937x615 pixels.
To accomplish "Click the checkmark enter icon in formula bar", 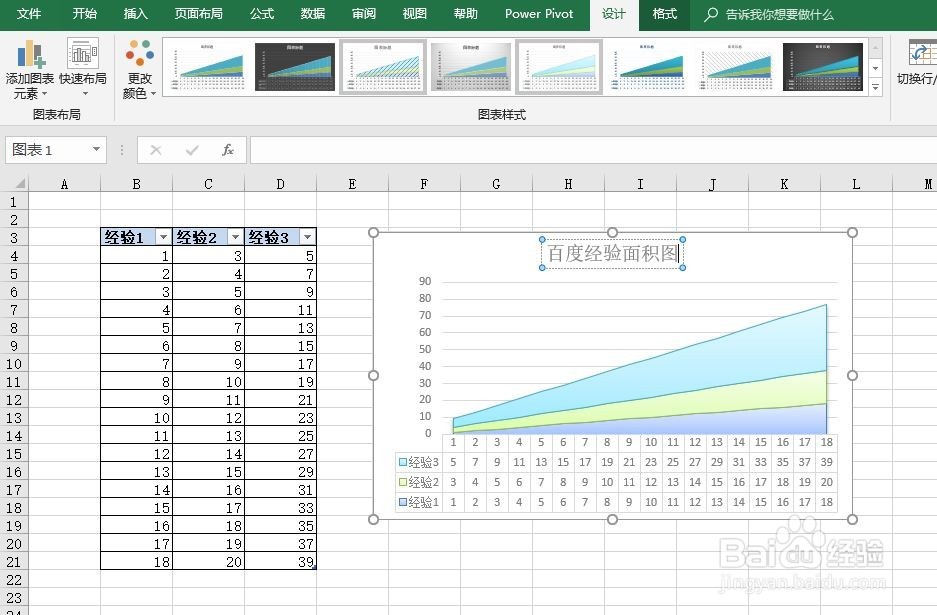I will 190,149.
